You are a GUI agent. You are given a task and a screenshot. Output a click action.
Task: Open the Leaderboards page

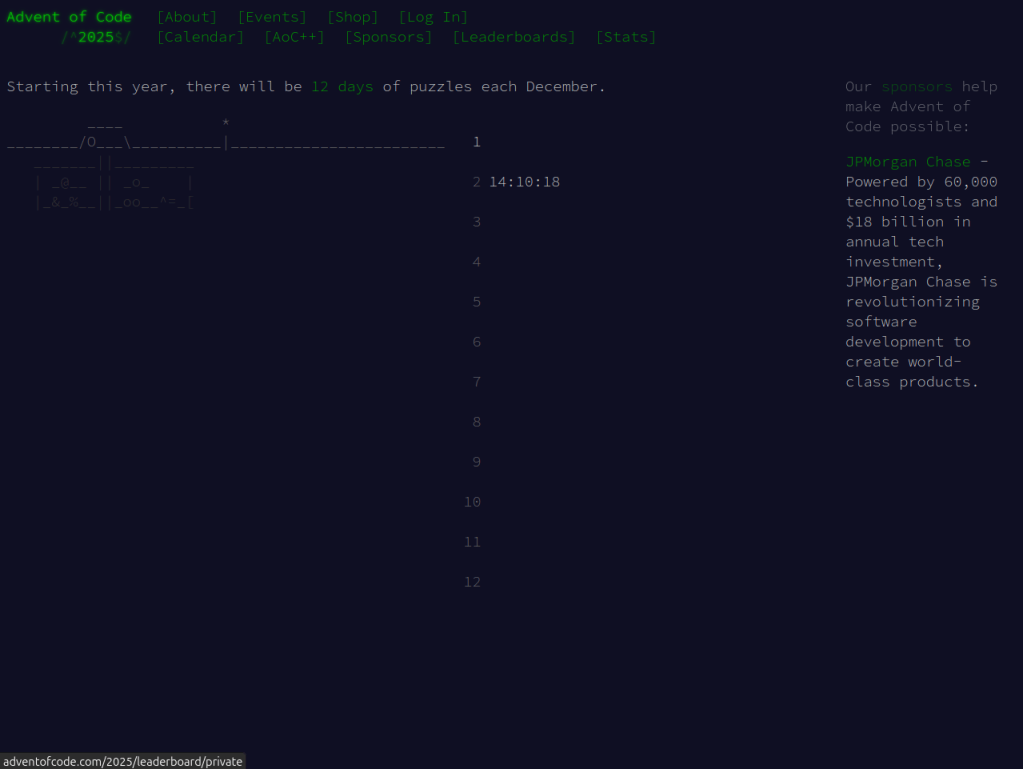pyautogui.click(x=514, y=37)
